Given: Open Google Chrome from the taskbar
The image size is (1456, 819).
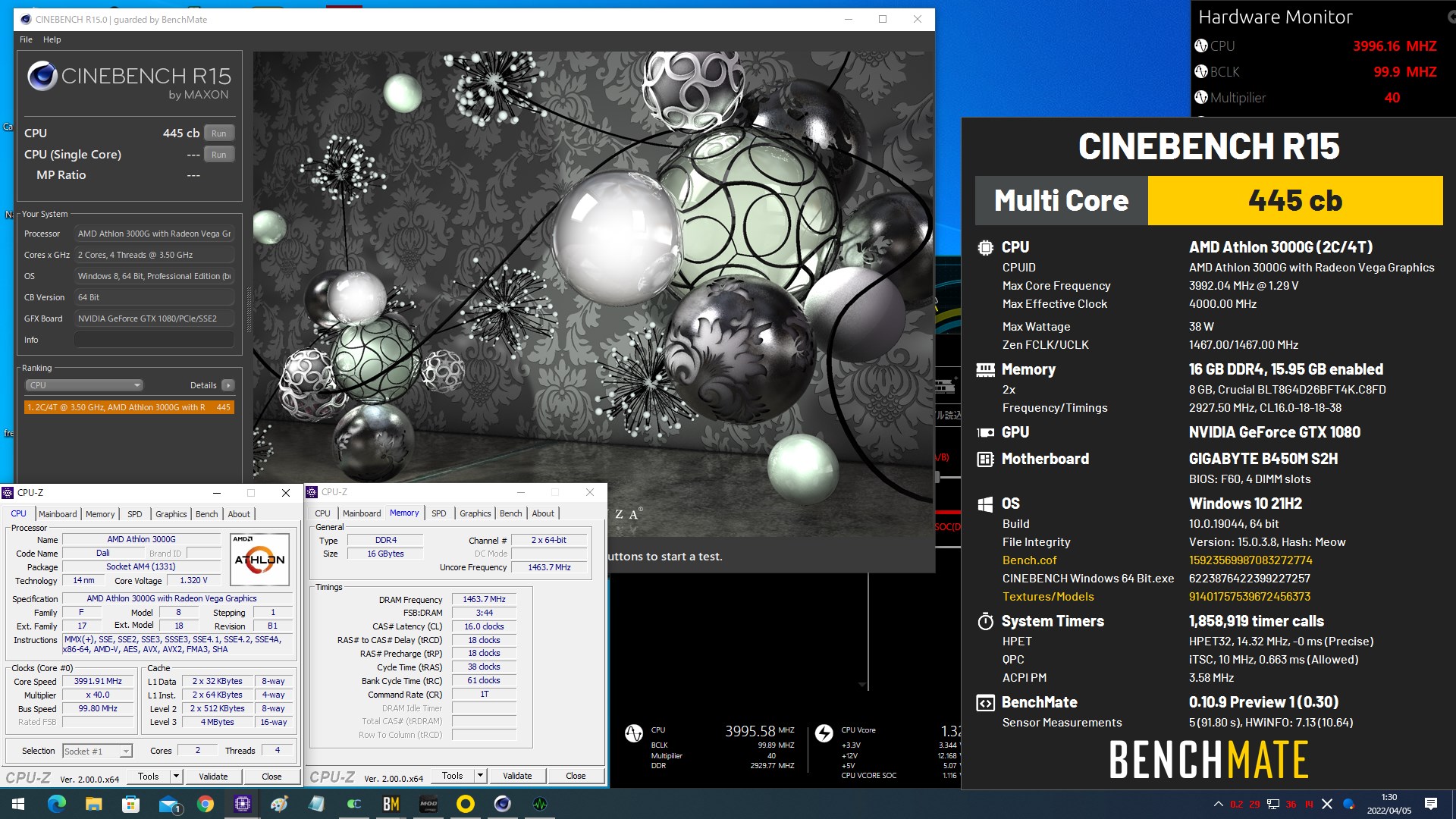Looking at the screenshot, I should [x=206, y=804].
